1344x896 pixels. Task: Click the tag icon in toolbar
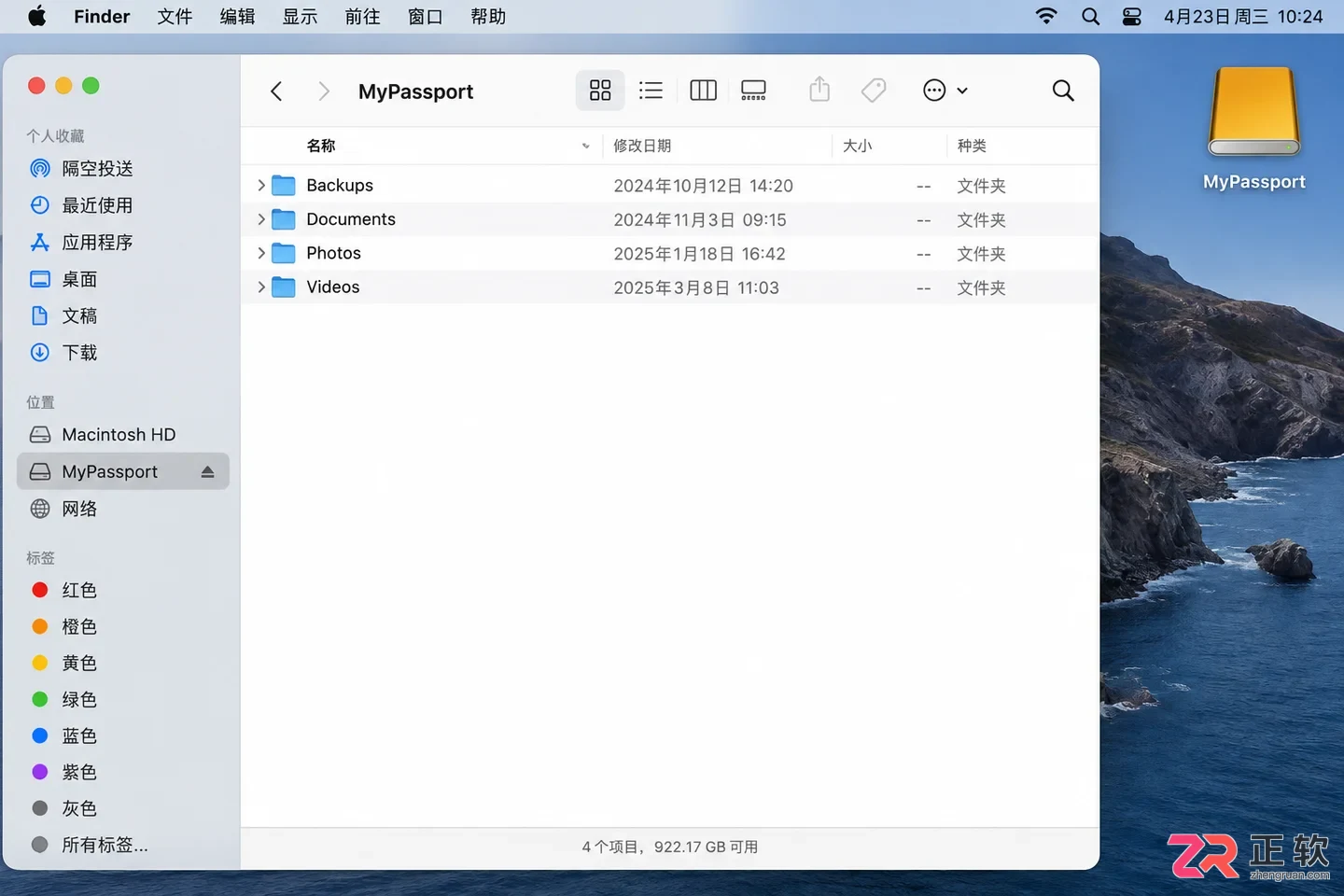(x=874, y=91)
